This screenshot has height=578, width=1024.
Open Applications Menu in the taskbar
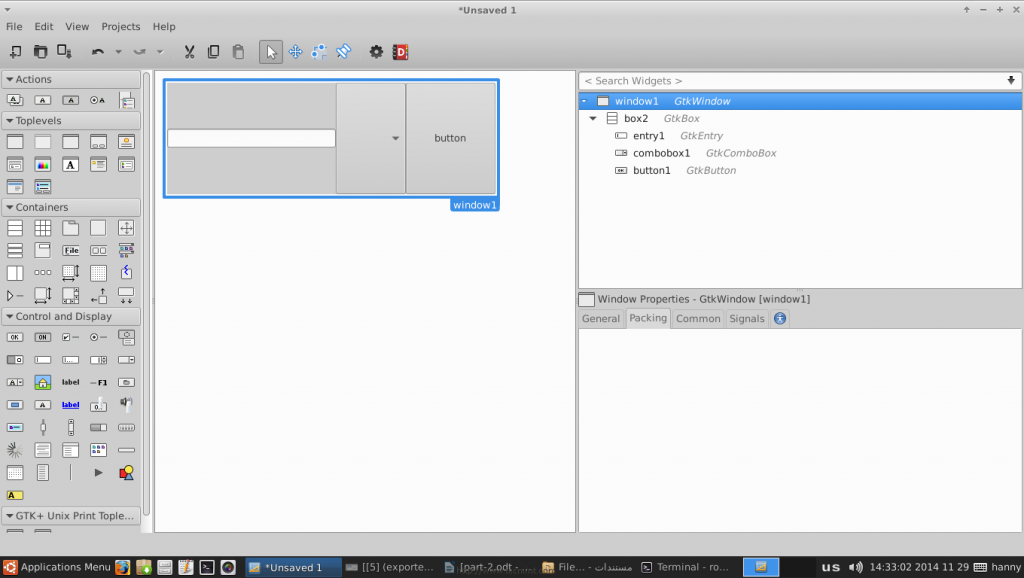point(57,567)
